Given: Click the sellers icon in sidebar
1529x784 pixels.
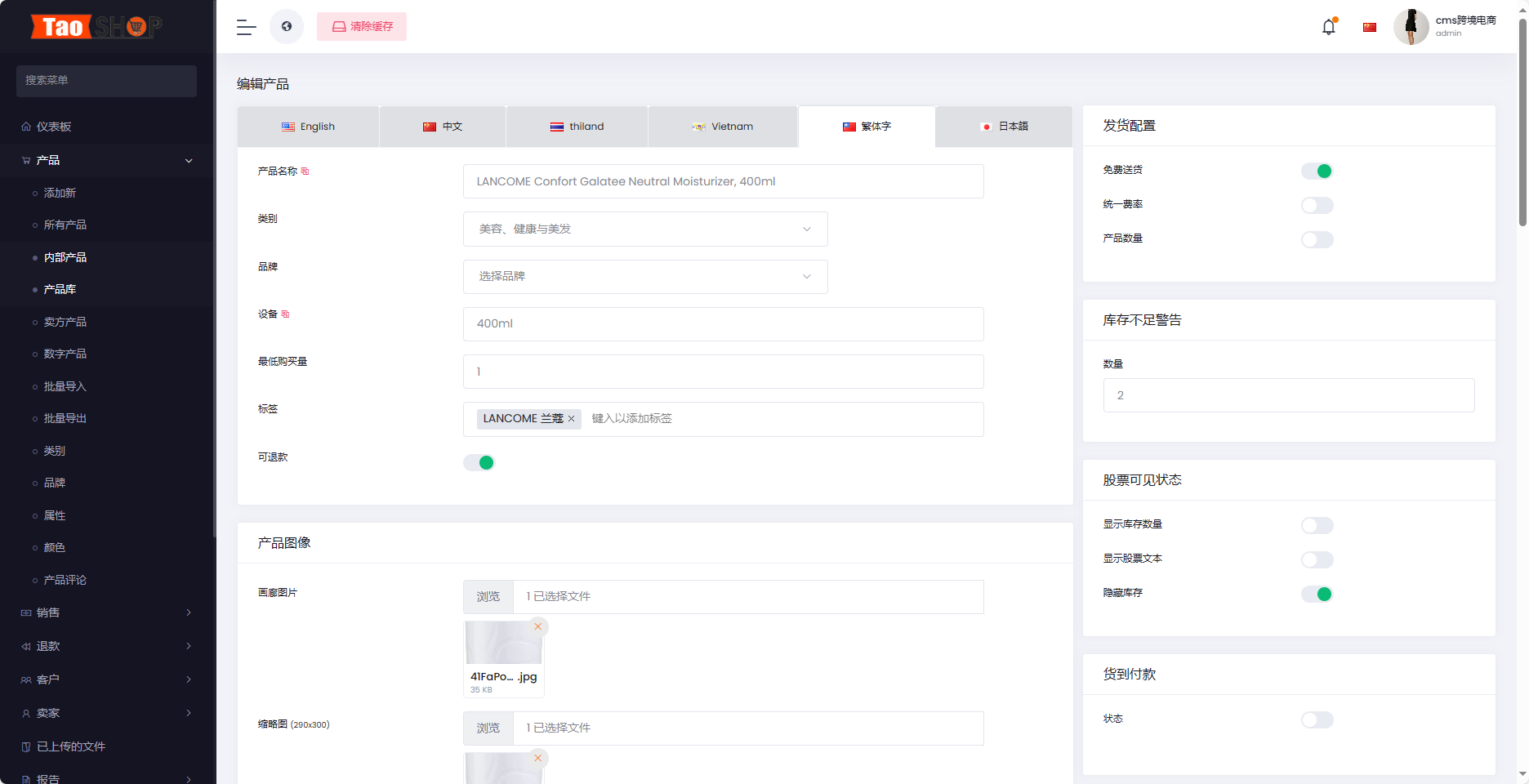Looking at the screenshot, I should [x=26, y=713].
